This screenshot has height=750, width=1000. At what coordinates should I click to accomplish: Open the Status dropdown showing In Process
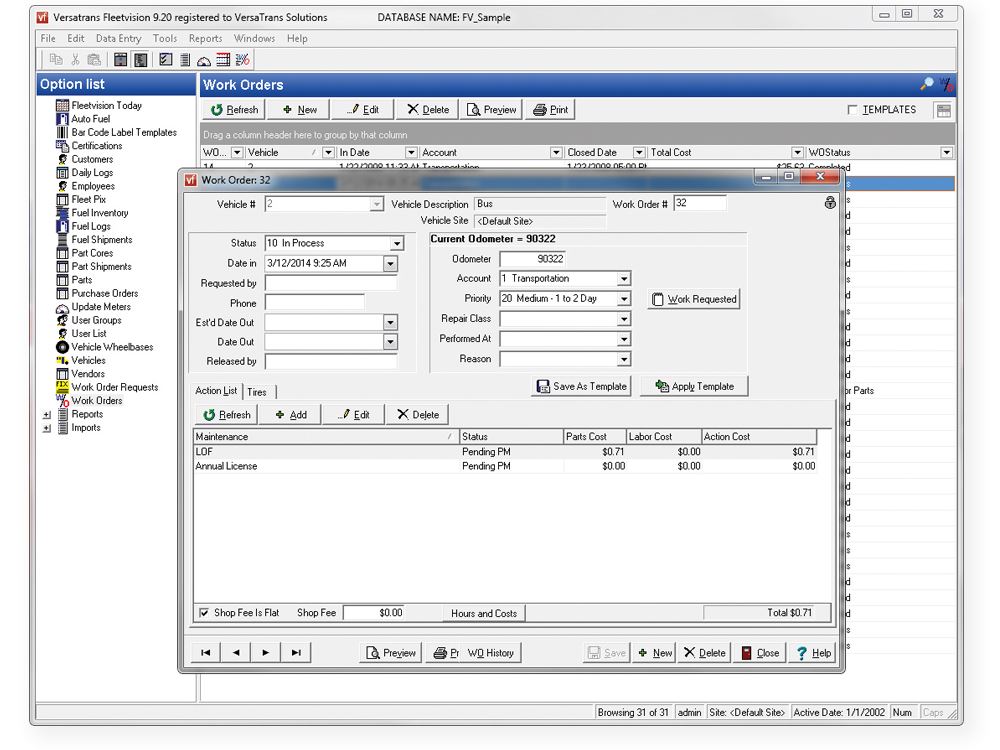[397, 244]
